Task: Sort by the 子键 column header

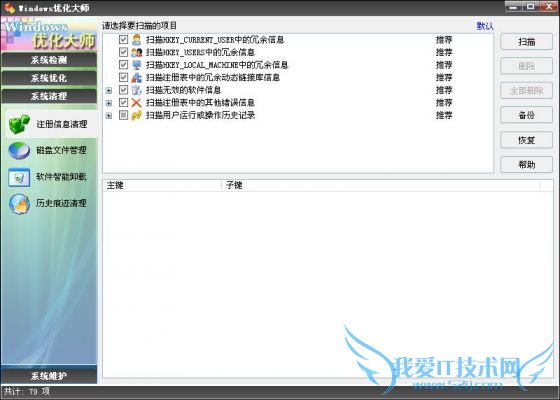Action: (x=381, y=185)
